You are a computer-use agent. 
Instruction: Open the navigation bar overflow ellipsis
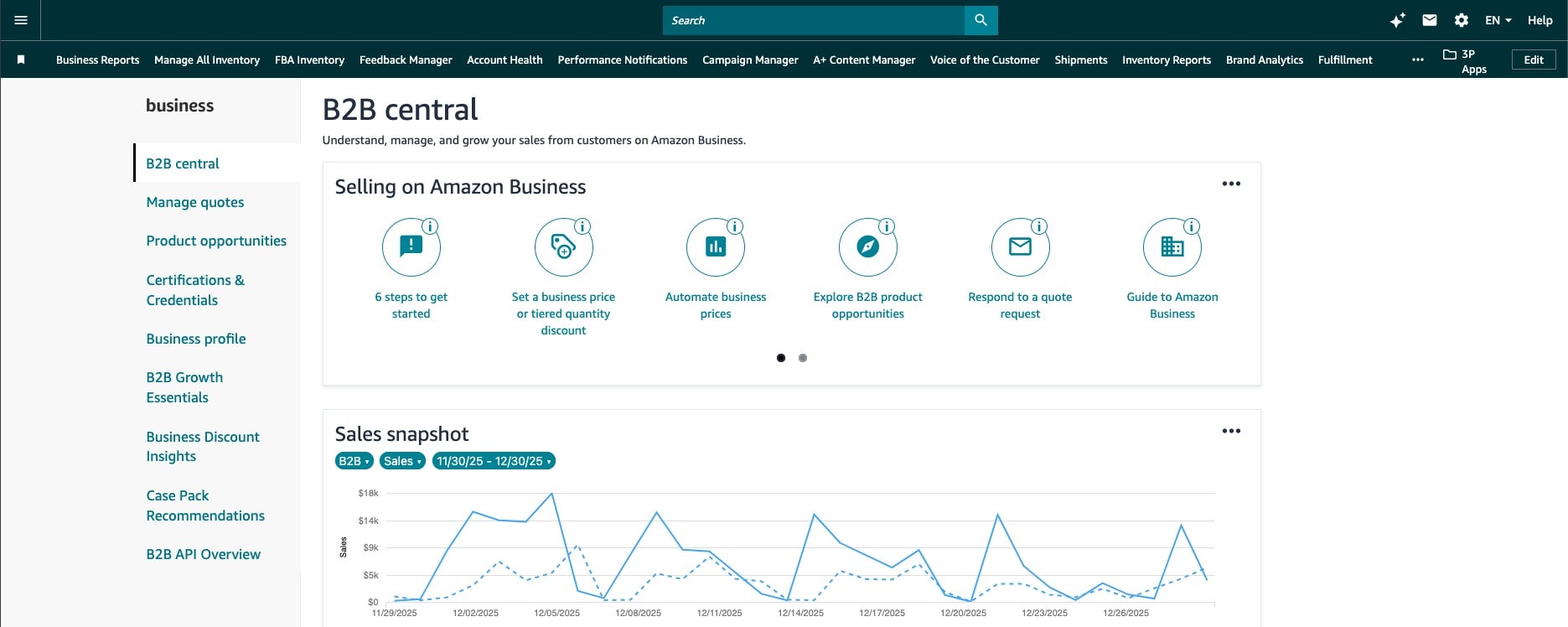[x=1418, y=60]
